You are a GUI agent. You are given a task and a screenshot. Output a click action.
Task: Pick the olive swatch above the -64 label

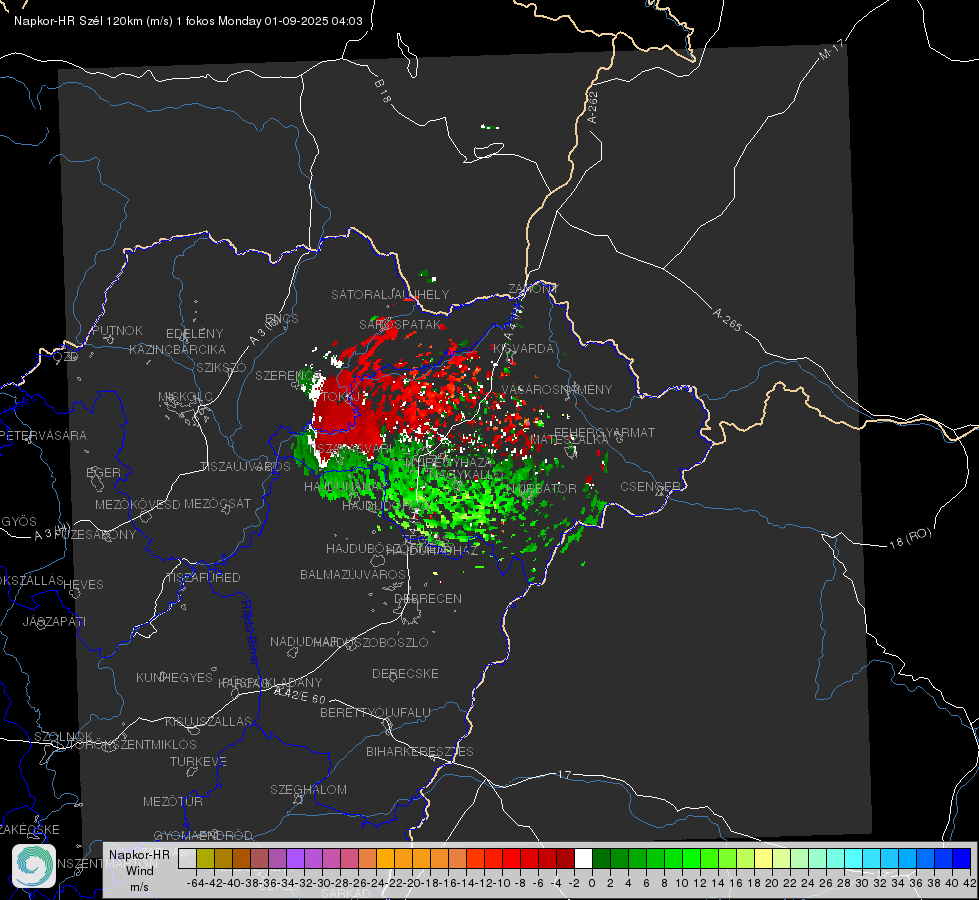(x=205, y=858)
